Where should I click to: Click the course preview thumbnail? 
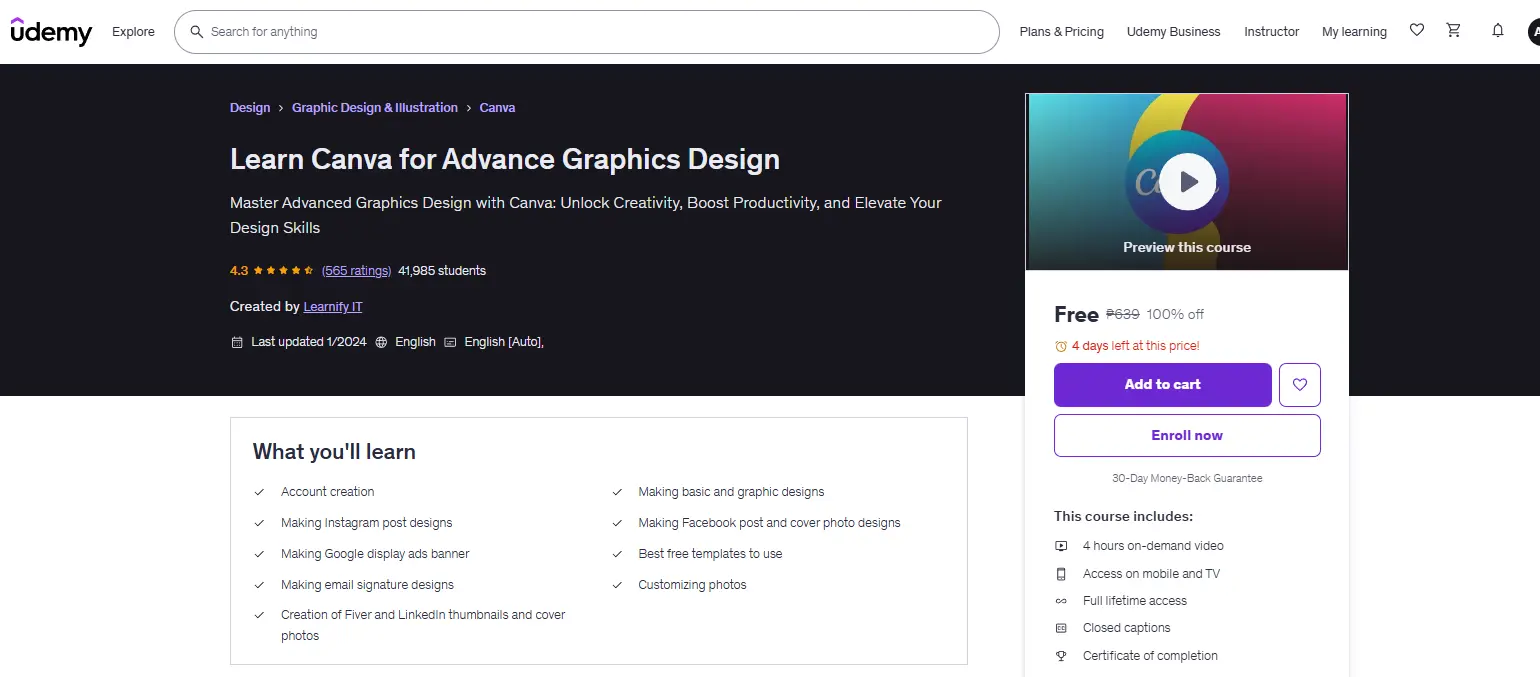(1187, 182)
